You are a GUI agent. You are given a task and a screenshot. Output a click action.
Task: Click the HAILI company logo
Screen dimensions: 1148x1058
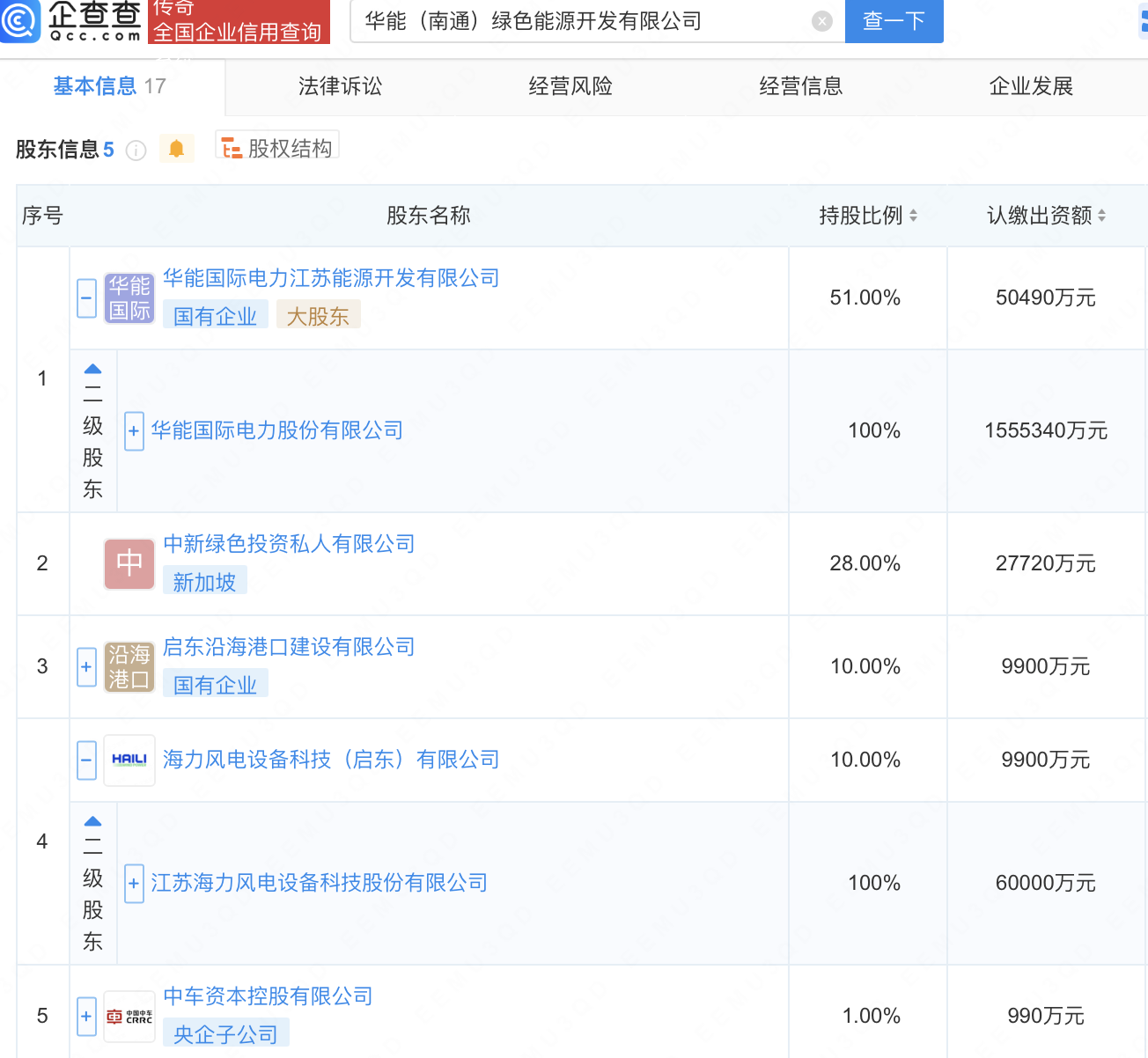129,760
